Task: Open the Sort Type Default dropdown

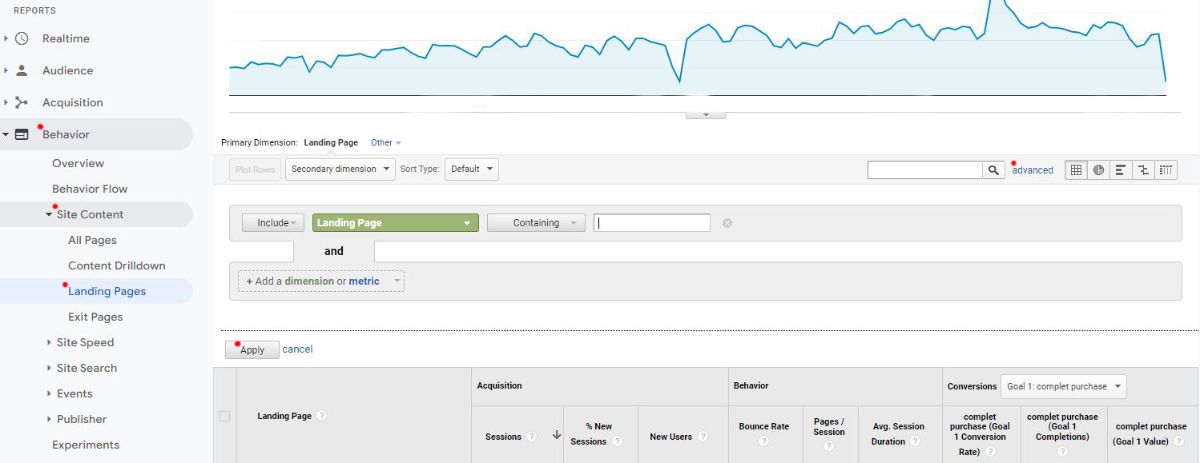Action: click(x=471, y=169)
